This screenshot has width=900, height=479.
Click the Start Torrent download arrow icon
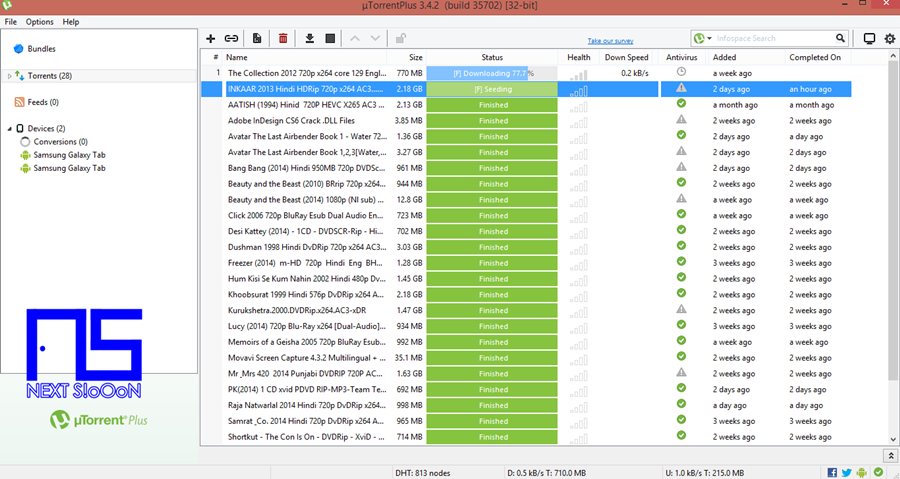pyautogui.click(x=309, y=38)
